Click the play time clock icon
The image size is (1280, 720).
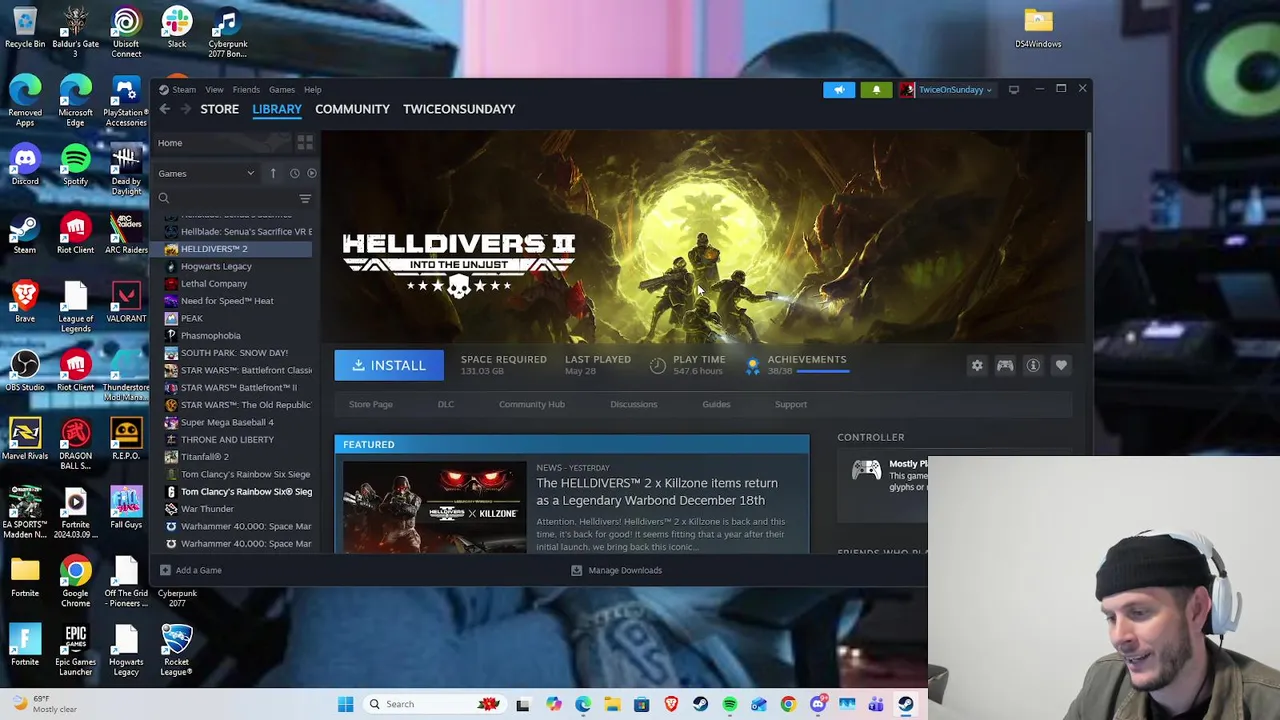(657, 366)
